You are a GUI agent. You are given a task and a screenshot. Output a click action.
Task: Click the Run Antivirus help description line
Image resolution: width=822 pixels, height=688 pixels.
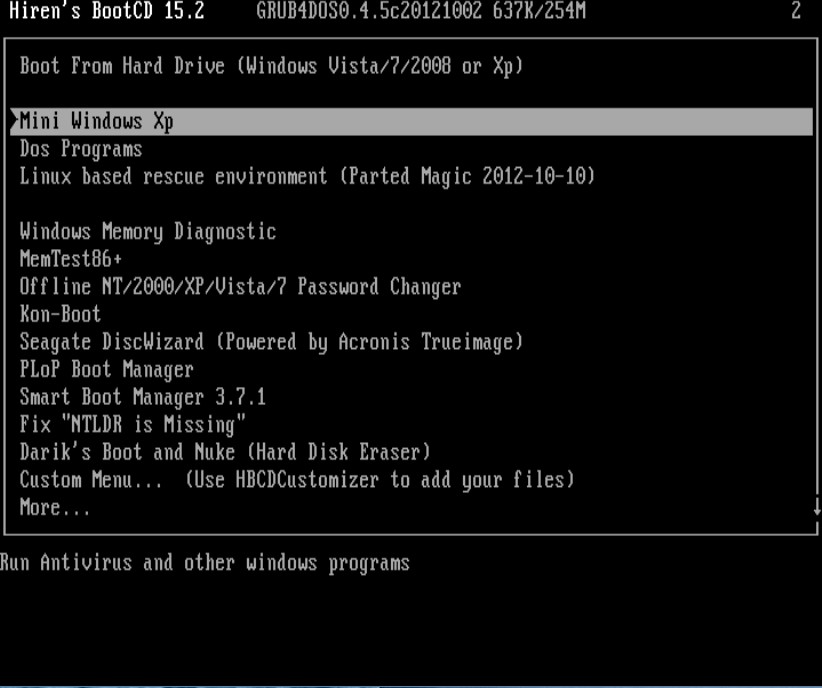point(204,563)
